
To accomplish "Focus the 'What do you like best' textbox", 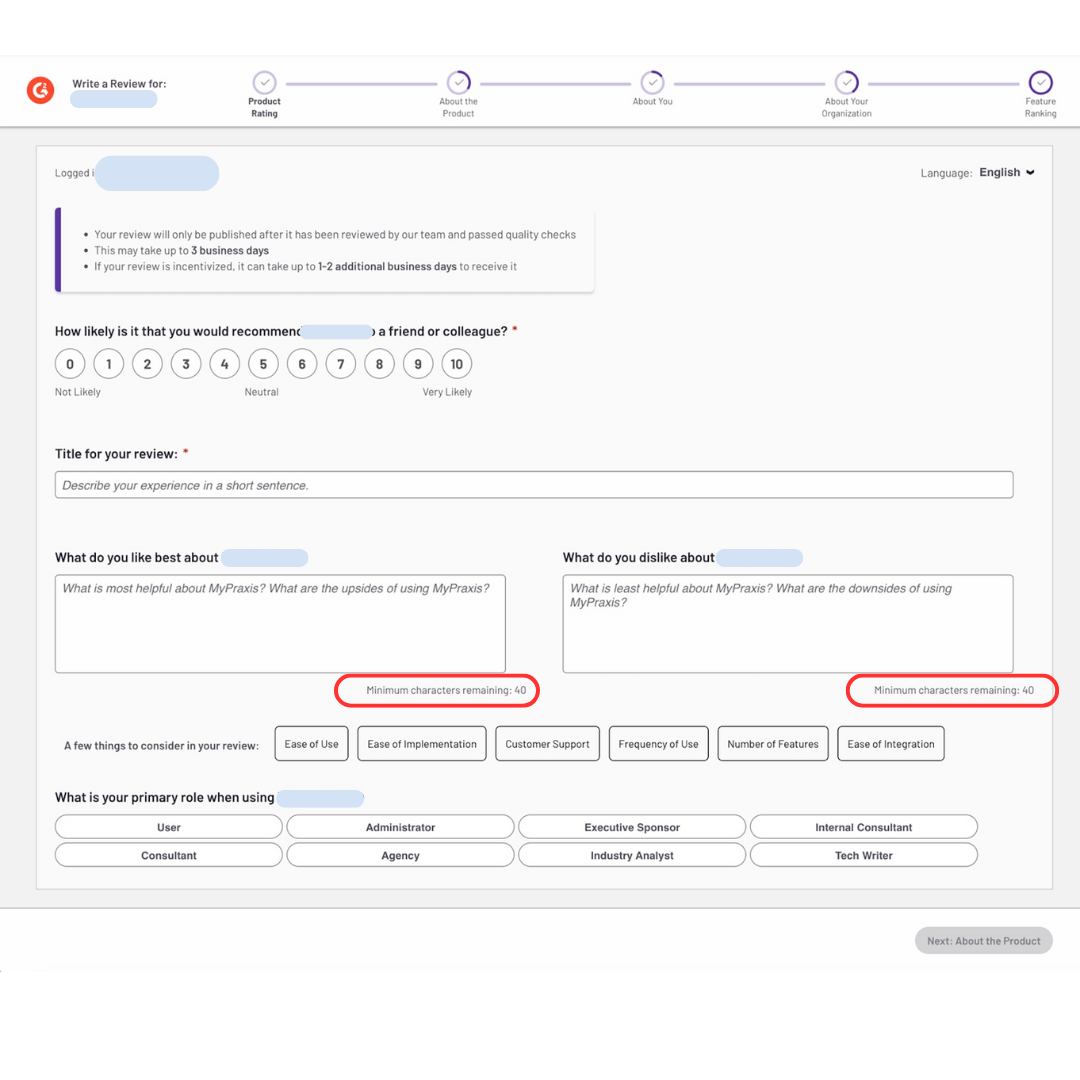I will point(280,623).
